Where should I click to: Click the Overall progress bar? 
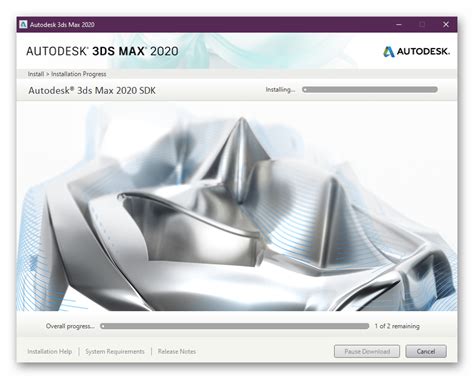click(x=234, y=326)
